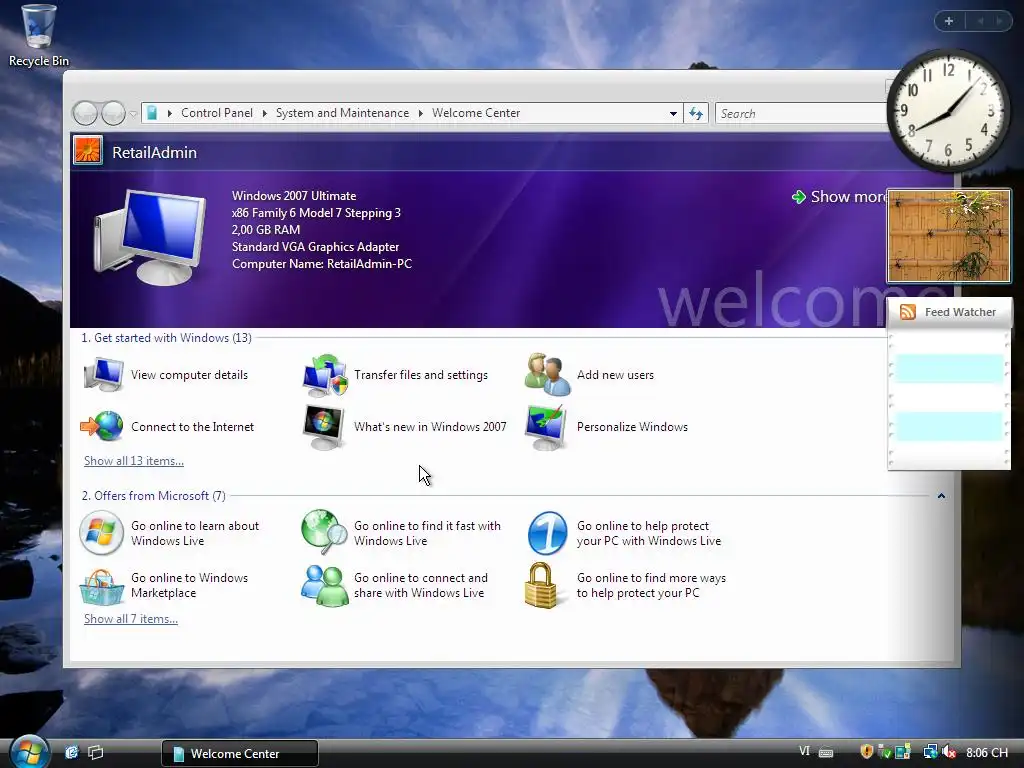Open Connect to the Internet text
The width and height of the screenshot is (1024, 768).
click(x=192, y=427)
